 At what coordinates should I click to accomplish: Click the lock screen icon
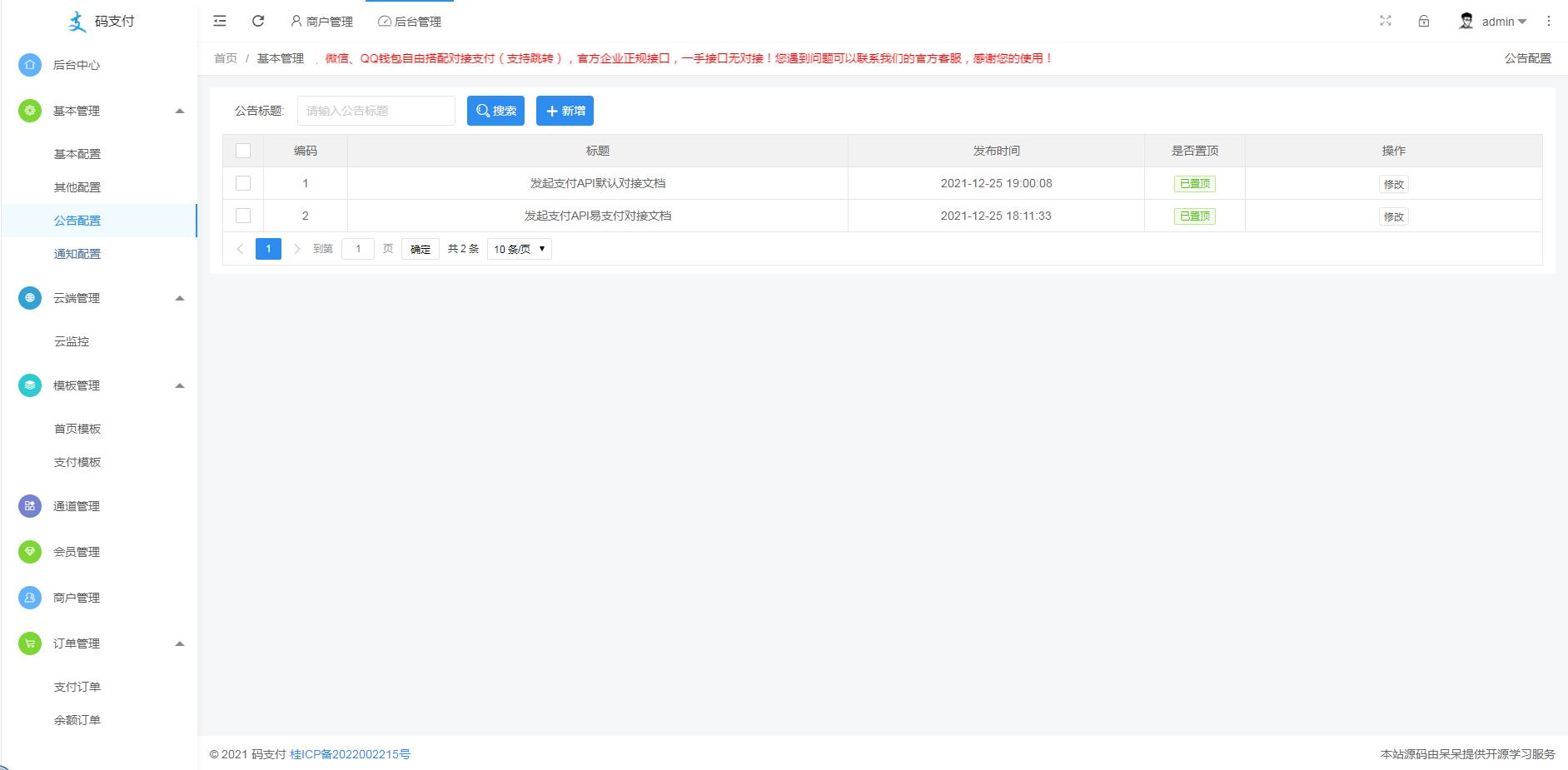coord(1424,21)
